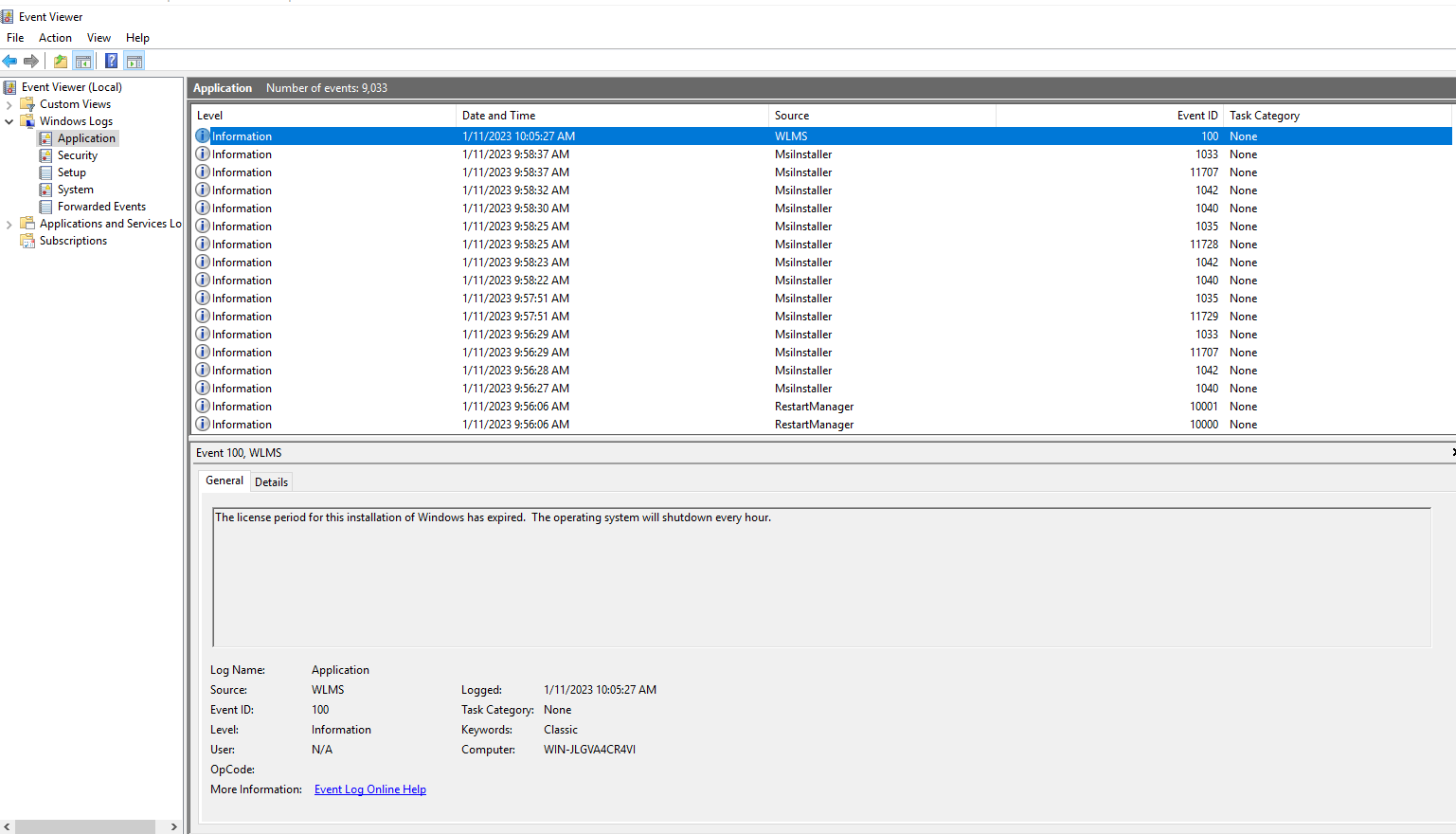Open a saved log with the folder icon

[x=59, y=61]
